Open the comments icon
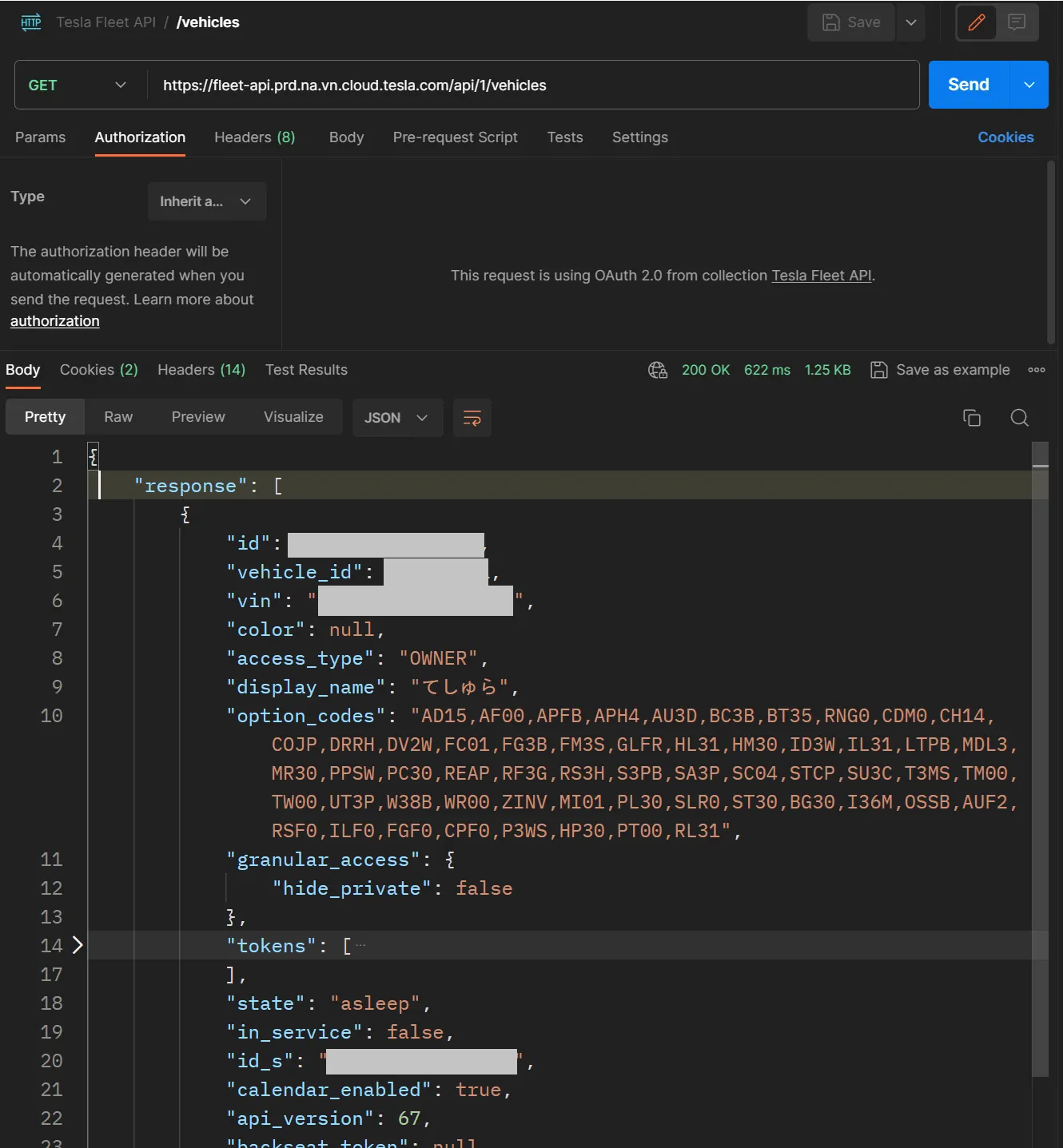Screen dimensions: 1063x1148 click(1017, 22)
